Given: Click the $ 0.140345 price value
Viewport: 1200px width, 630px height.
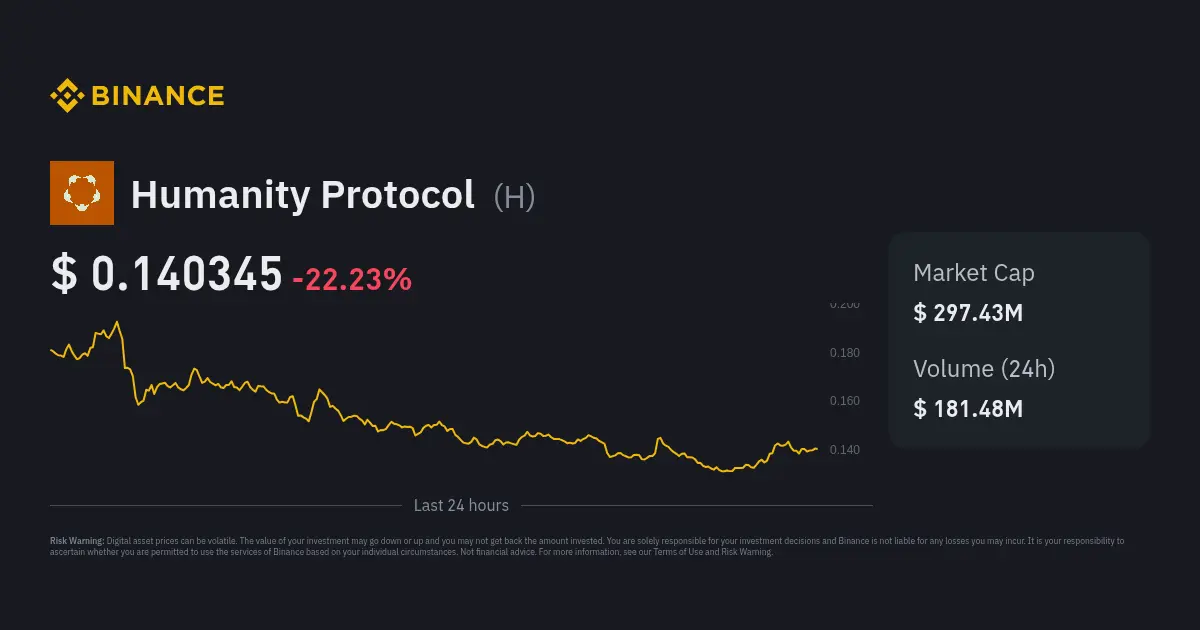Looking at the screenshot, I should (167, 275).
